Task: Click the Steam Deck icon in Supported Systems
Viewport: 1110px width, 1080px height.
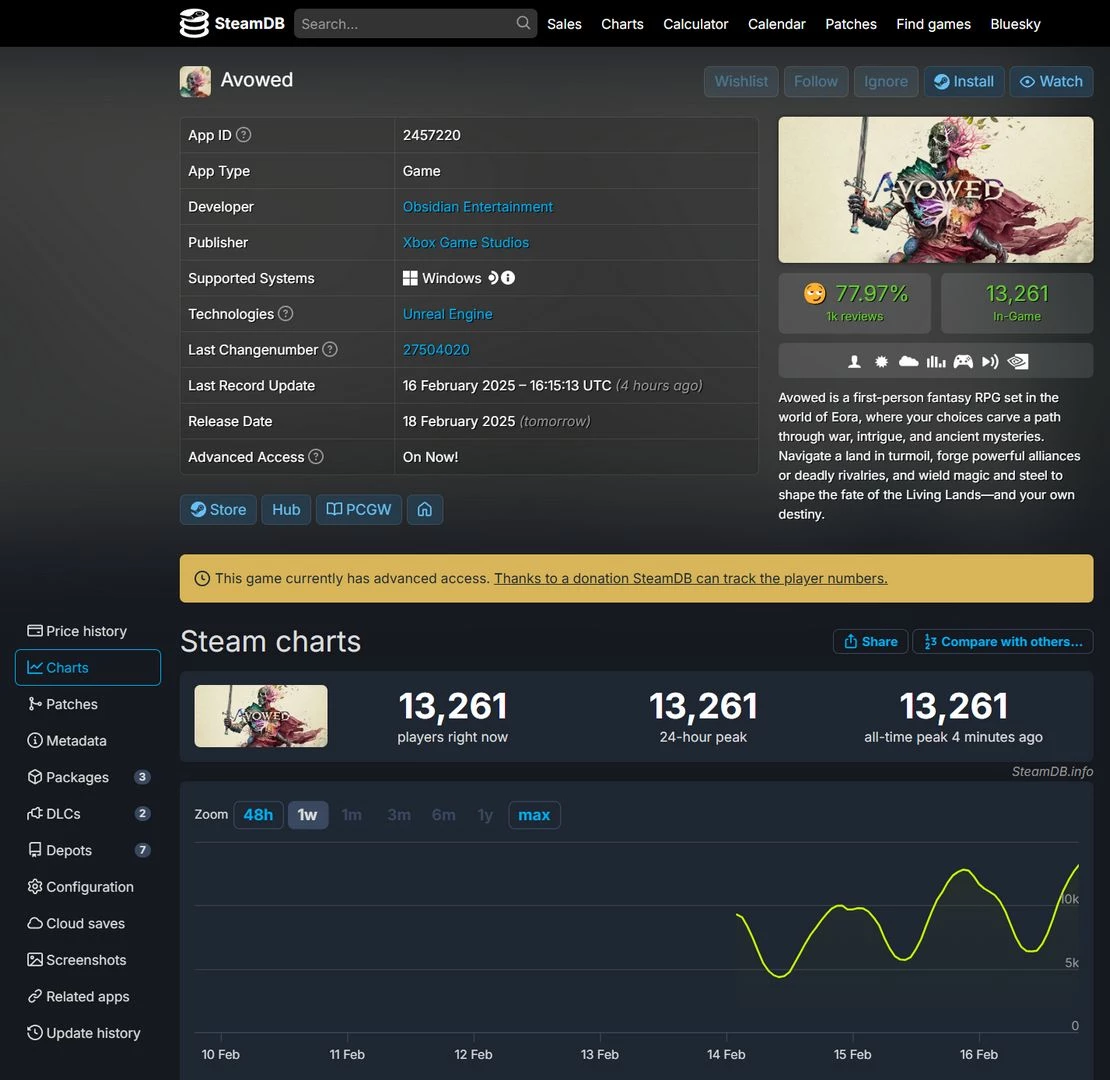Action: pos(493,277)
